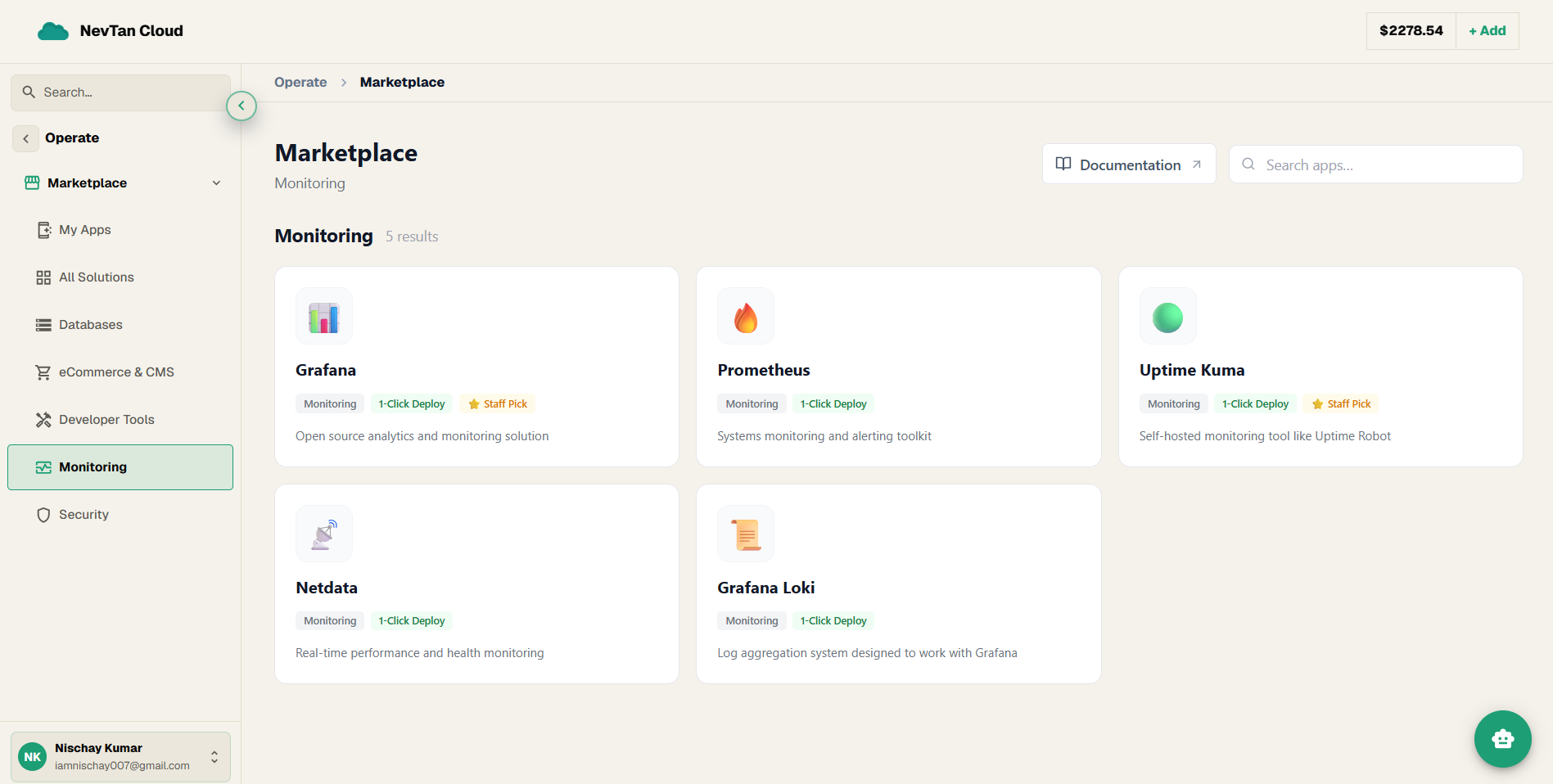Click the search icon in Search apps field
The width and height of the screenshot is (1553, 784).
click(1248, 164)
